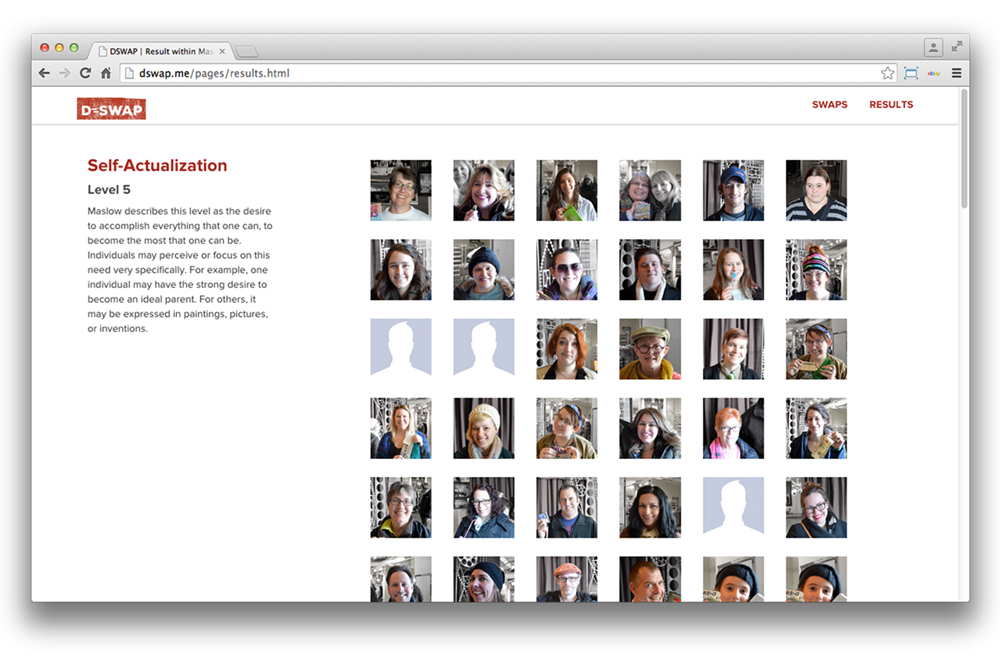Click the D-SWAP logo
Screen dimensions: 1000x667
point(111,108)
